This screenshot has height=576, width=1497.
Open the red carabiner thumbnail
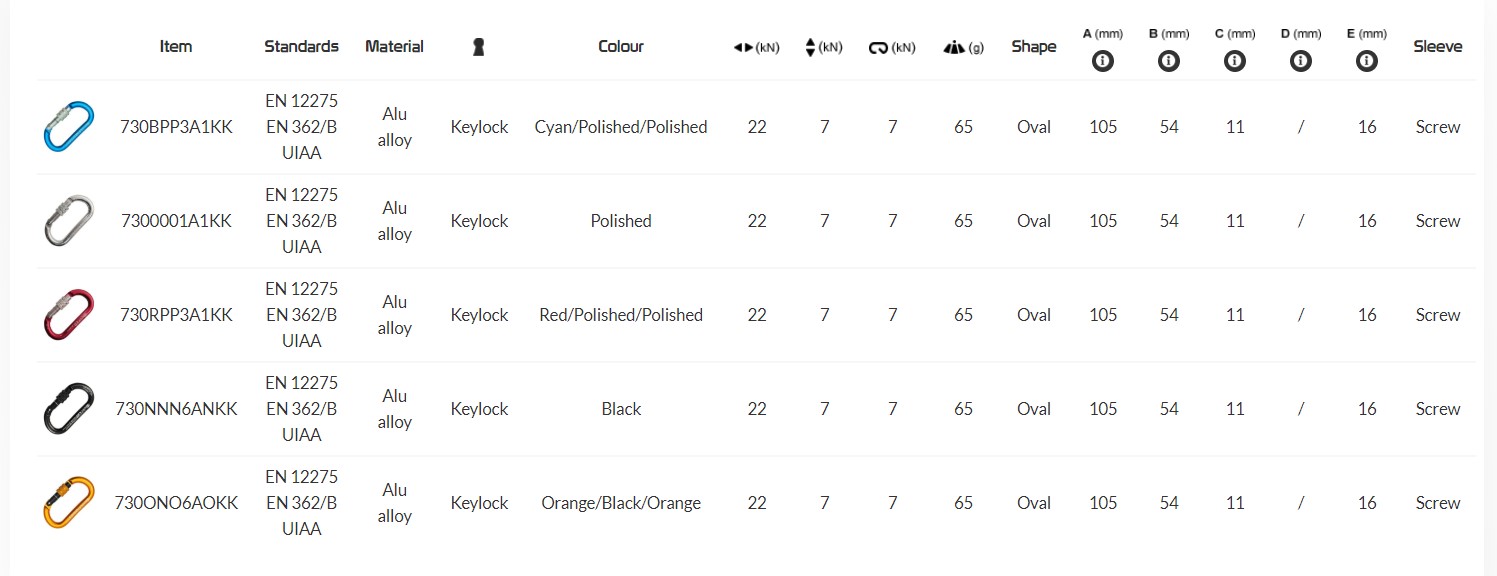69,315
